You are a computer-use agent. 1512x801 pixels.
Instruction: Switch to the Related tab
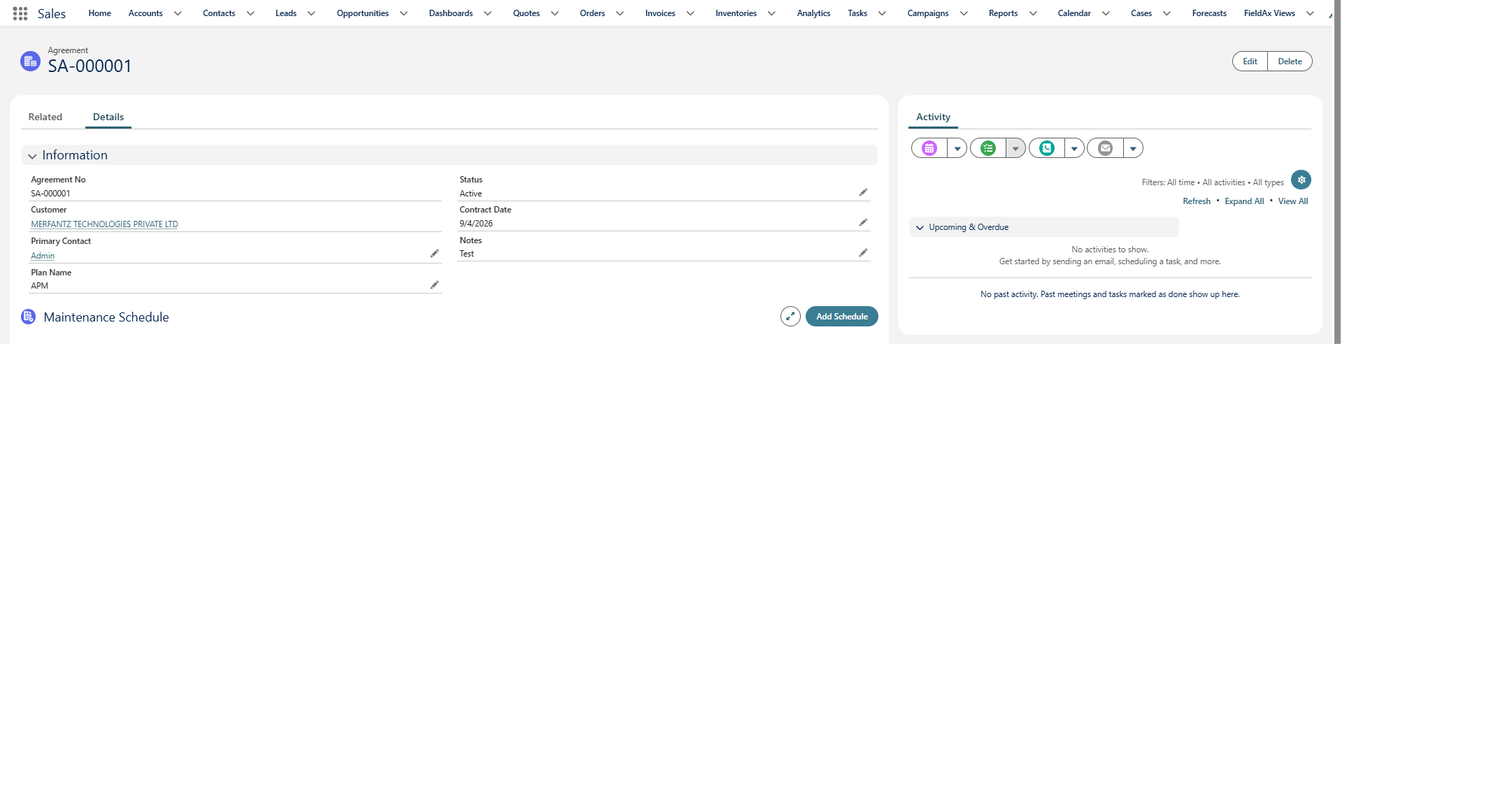45,117
